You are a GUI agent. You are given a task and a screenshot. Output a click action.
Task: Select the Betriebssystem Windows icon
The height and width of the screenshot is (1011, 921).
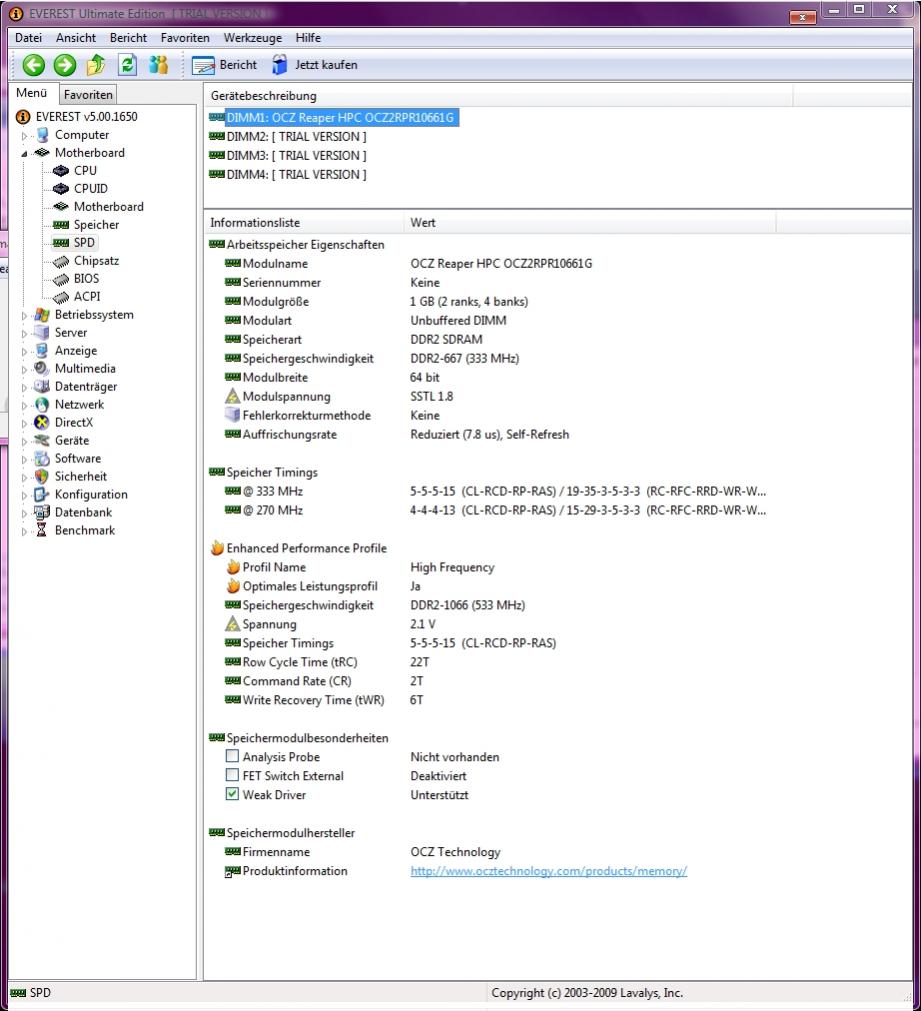(42, 315)
